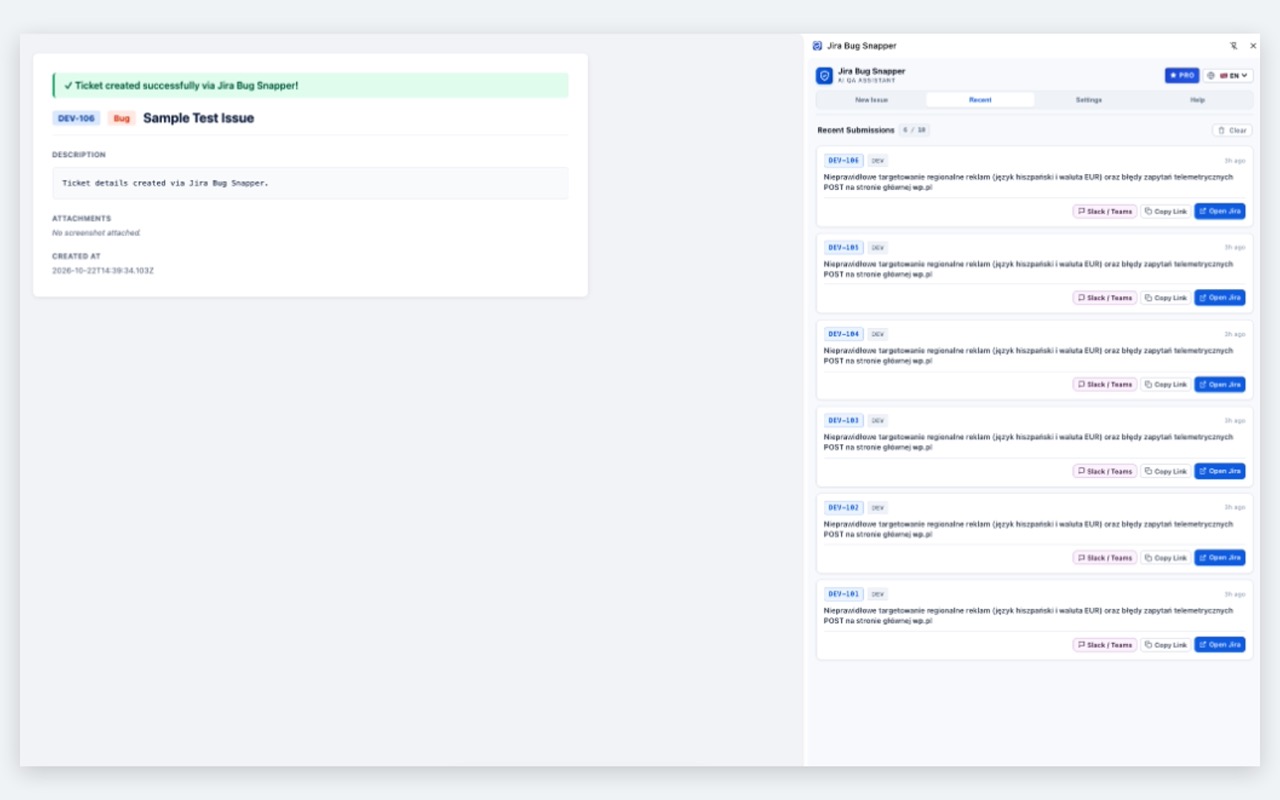Share DEV-103 to Slack / Teams
Image resolution: width=1280 pixels, height=800 pixels.
(x=1105, y=471)
